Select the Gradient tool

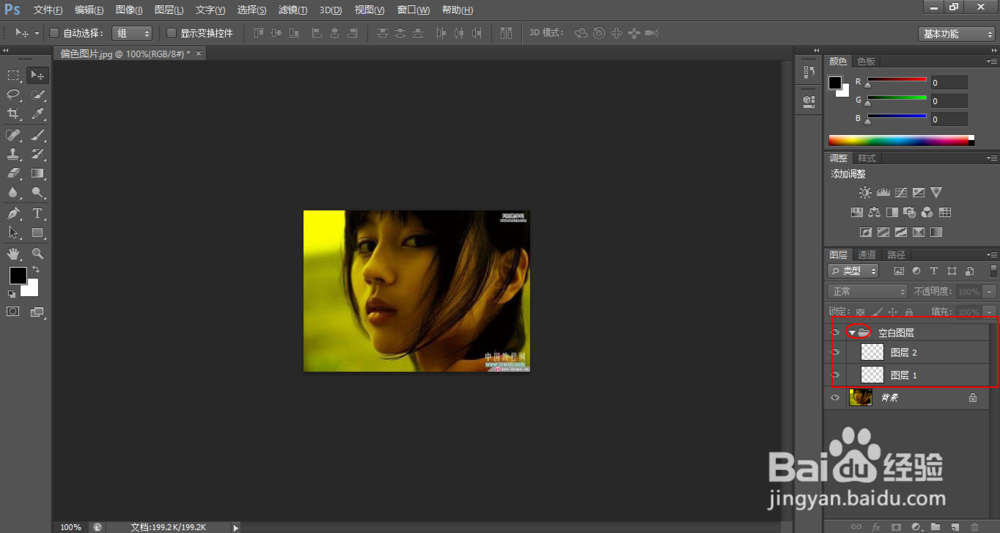pyautogui.click(x=37, y=173)
